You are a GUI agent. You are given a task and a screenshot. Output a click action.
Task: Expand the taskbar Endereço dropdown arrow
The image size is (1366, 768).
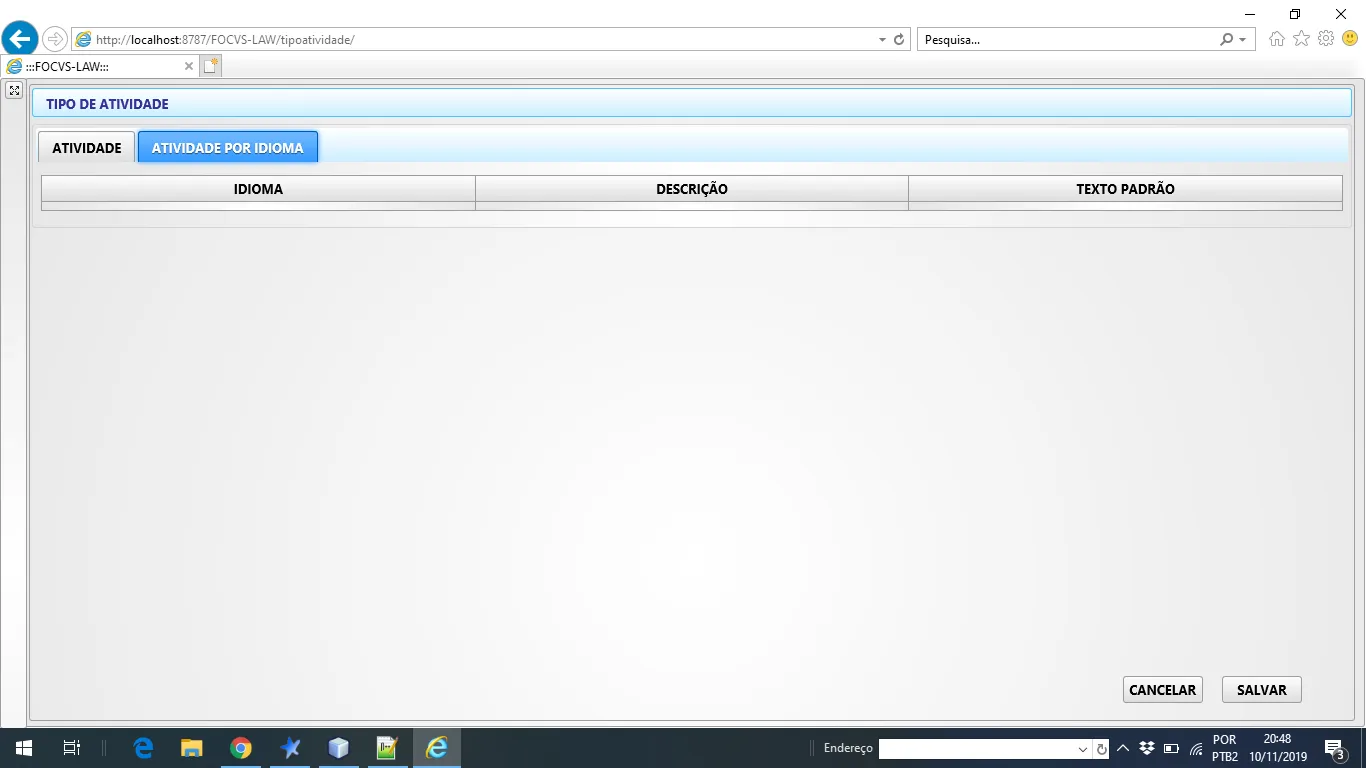tap(1083, 749)
